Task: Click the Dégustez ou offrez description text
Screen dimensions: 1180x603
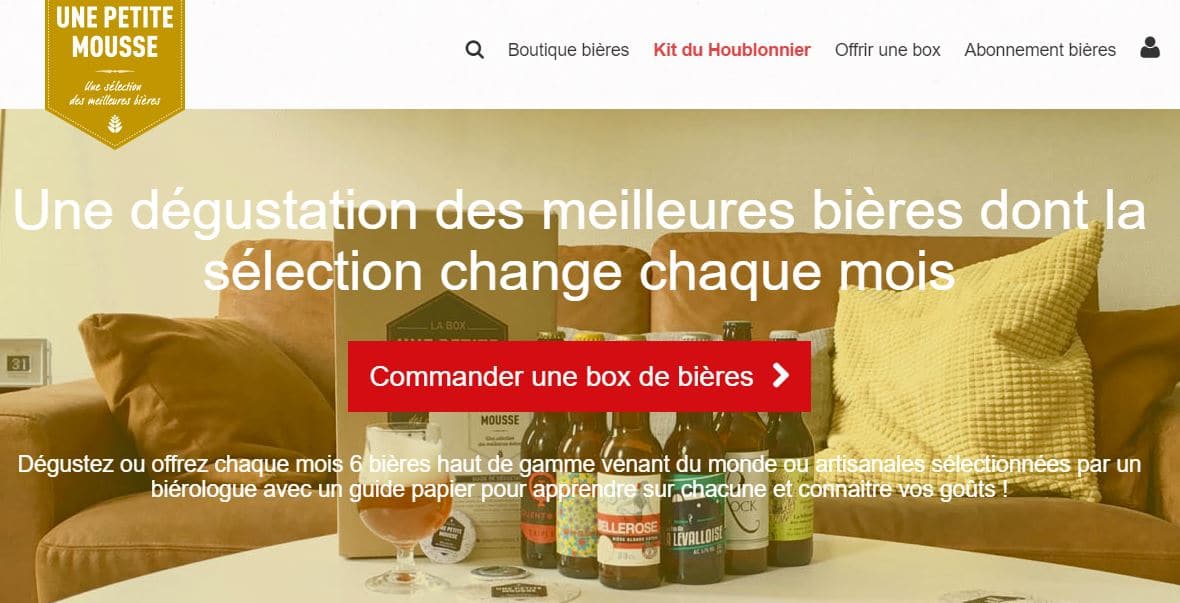Action: pyautogui.click(x=579, y=477)
